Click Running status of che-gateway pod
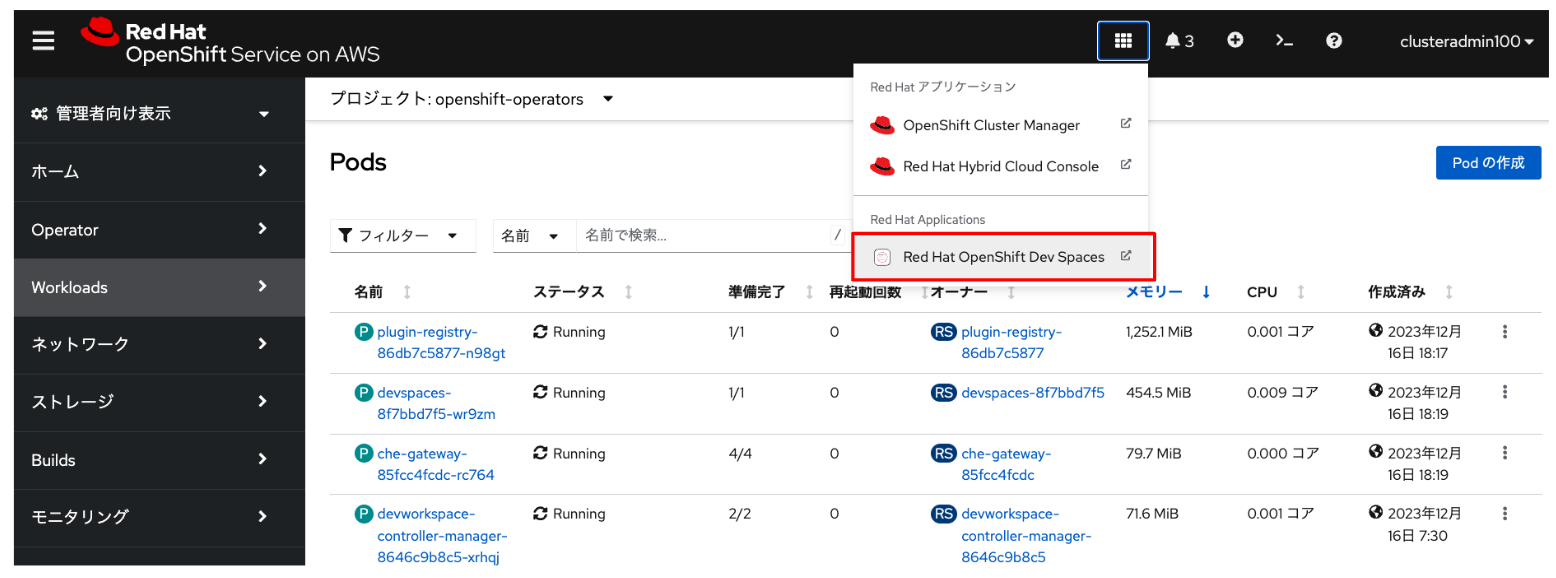Screen dimensions: 1556x578 pyautogui.click(x=570, y=453)
